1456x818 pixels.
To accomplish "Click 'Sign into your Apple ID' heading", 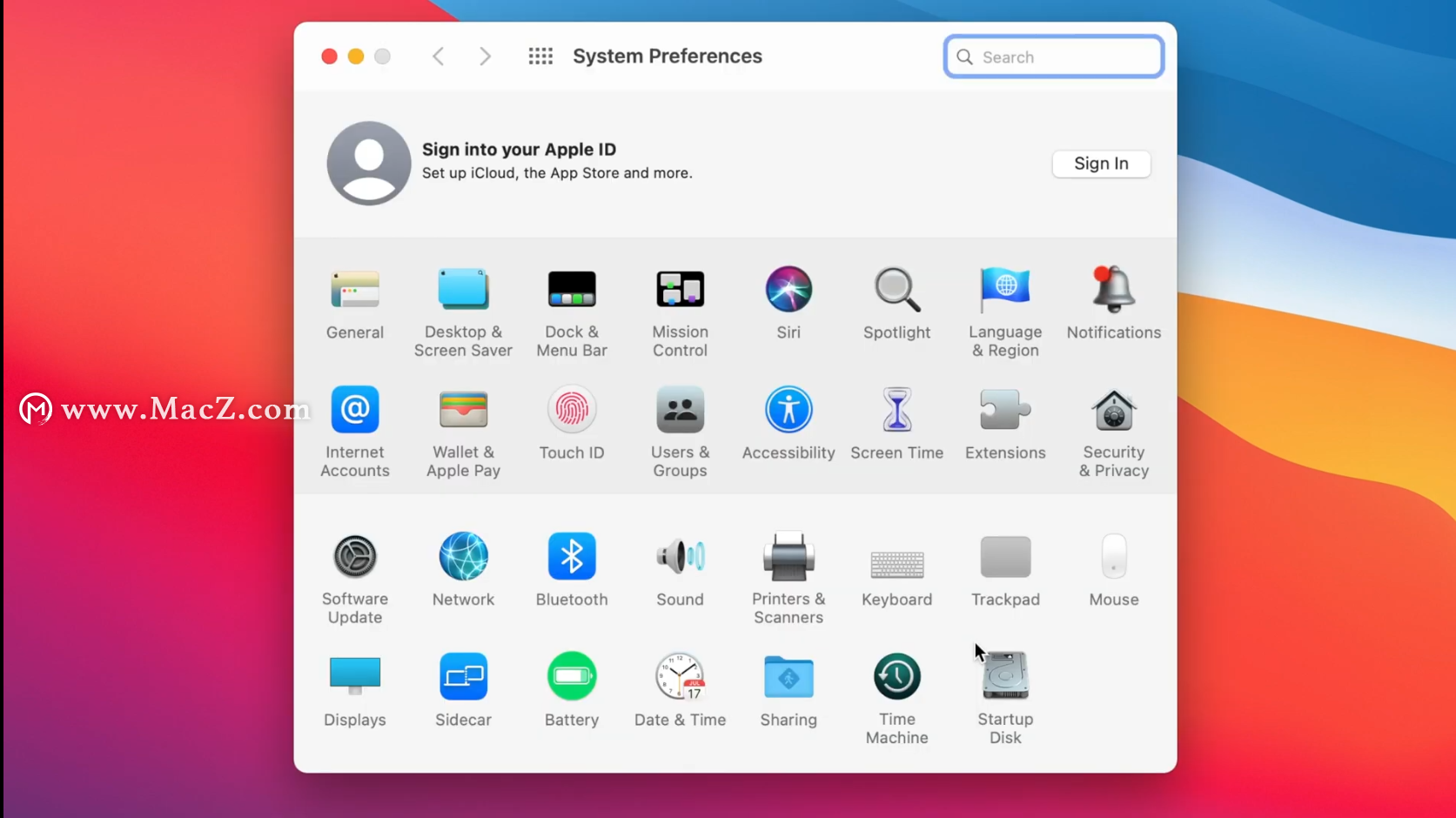I will click(x=519, y=150).
